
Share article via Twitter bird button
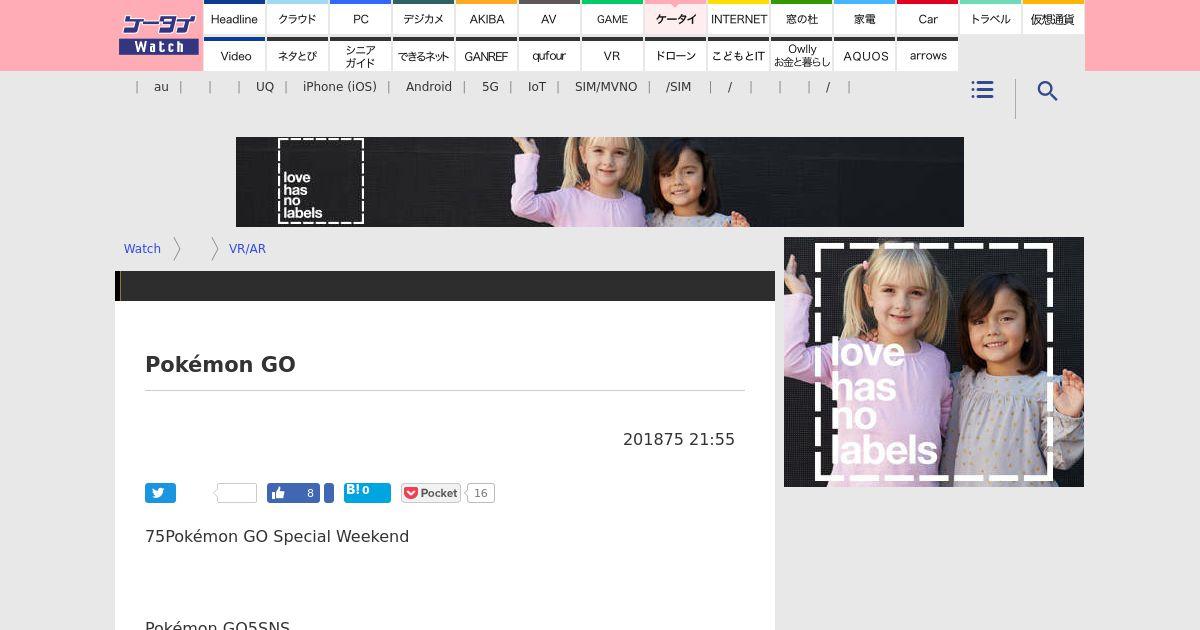(160, 493)
